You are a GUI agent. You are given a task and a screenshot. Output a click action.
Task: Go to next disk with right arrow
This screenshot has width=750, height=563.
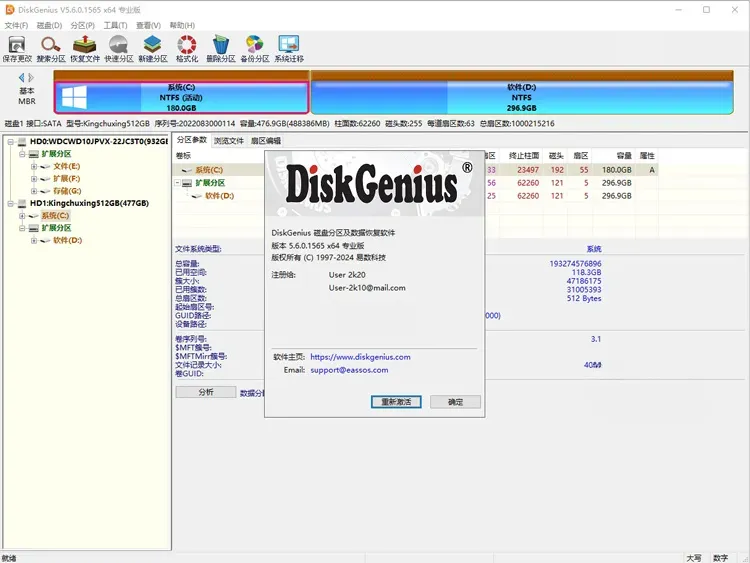(x=31, y=77)
